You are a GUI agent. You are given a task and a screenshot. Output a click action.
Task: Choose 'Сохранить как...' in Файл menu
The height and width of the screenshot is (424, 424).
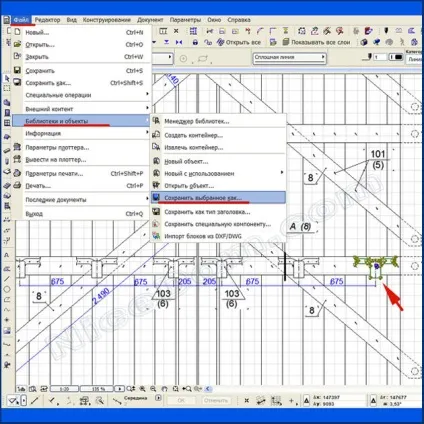(x=82, y=83)
